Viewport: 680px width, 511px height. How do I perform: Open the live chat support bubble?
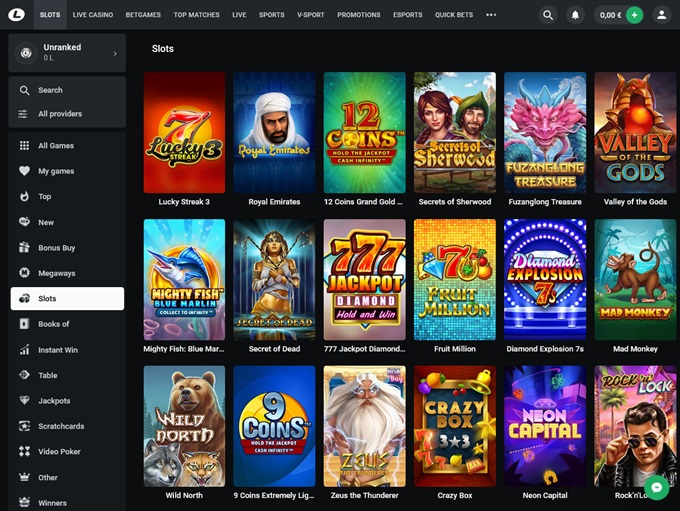(x=656, y=487)
